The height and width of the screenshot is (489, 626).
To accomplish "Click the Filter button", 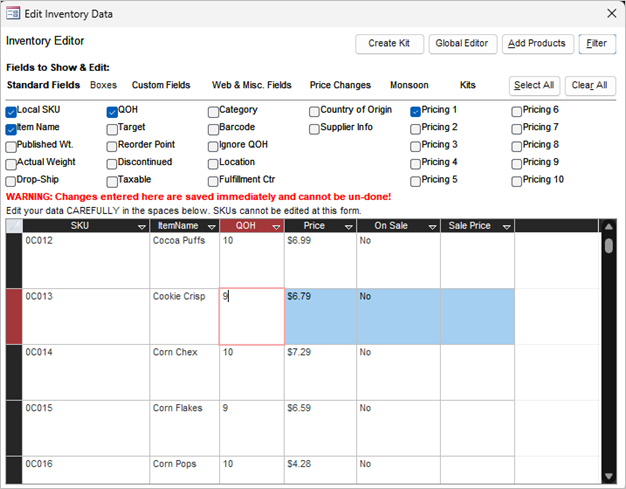I will coord(597,44).
